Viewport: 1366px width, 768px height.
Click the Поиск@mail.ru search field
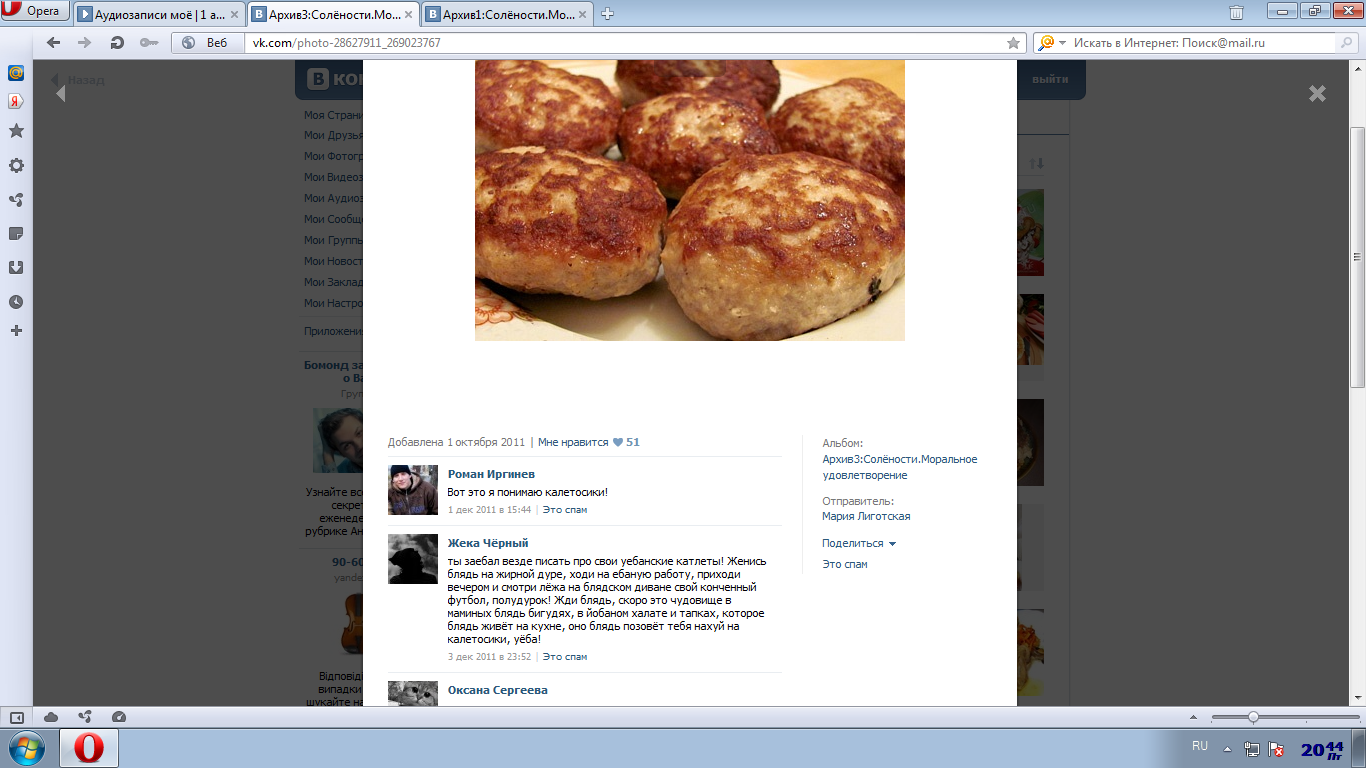coord(1203,43)
